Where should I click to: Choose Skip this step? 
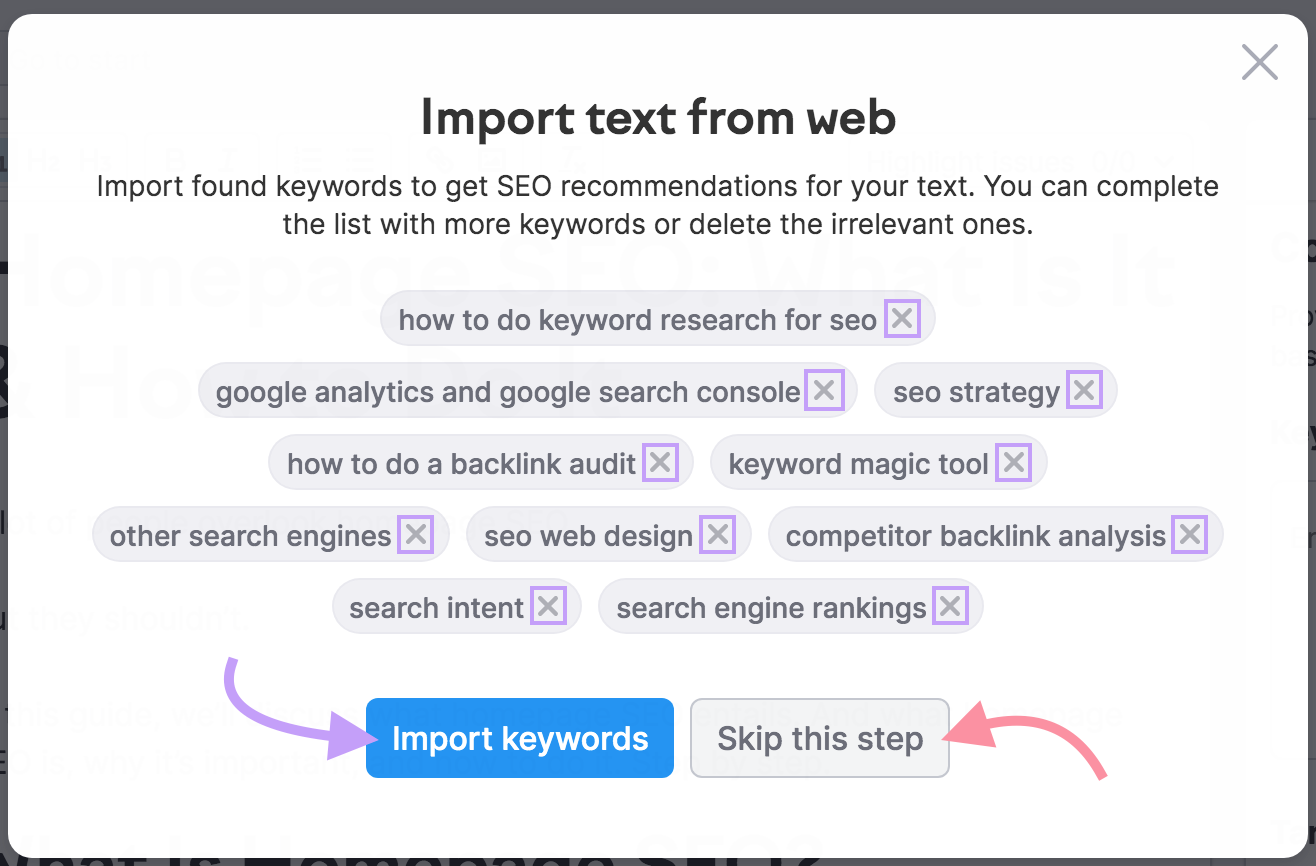820,738
